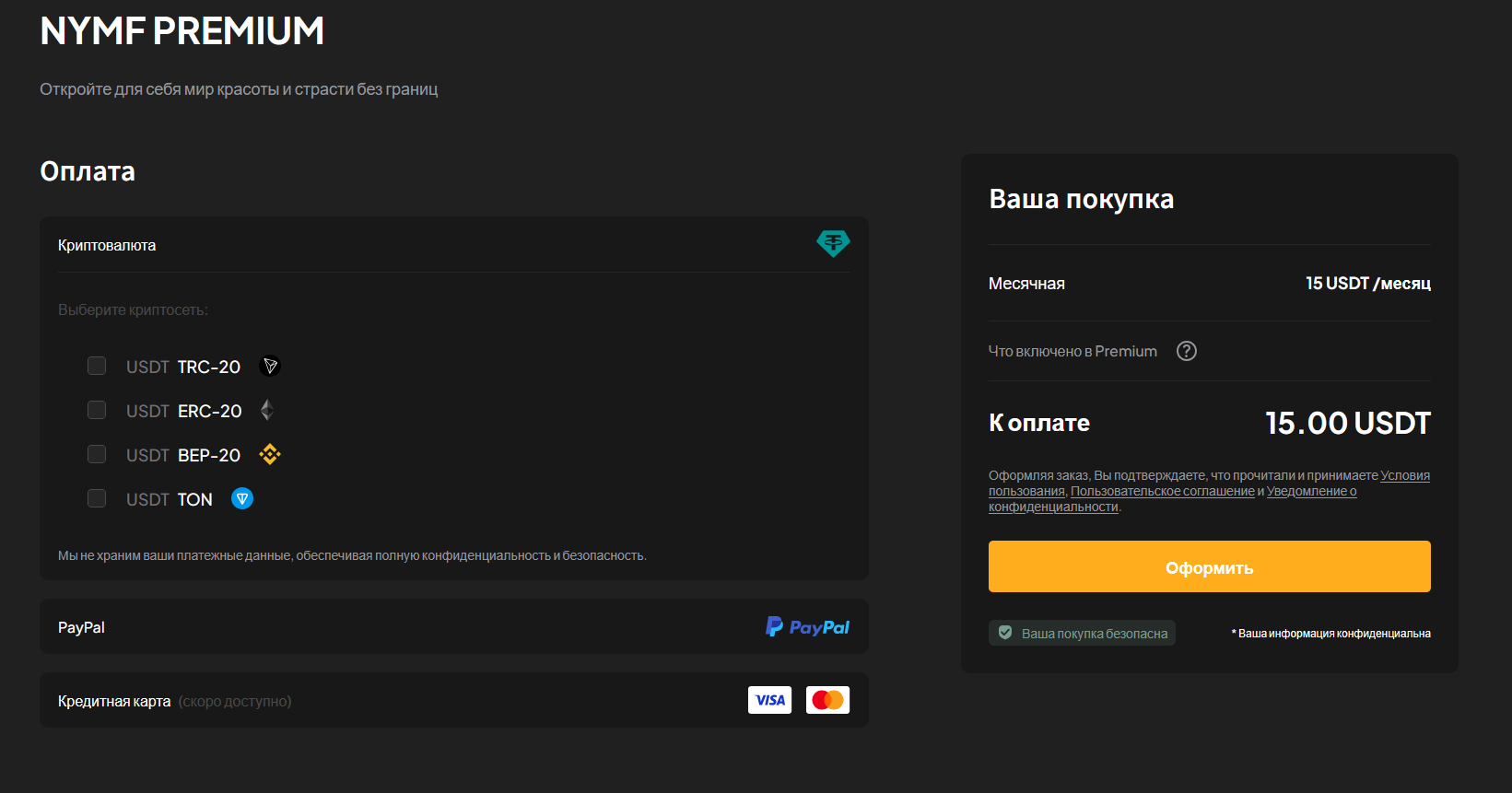This screenshot has height=793, width=1512.
Task: Click the NYMF PREMIUM heading
Action: pyautogui.click(x=182, y=30)
